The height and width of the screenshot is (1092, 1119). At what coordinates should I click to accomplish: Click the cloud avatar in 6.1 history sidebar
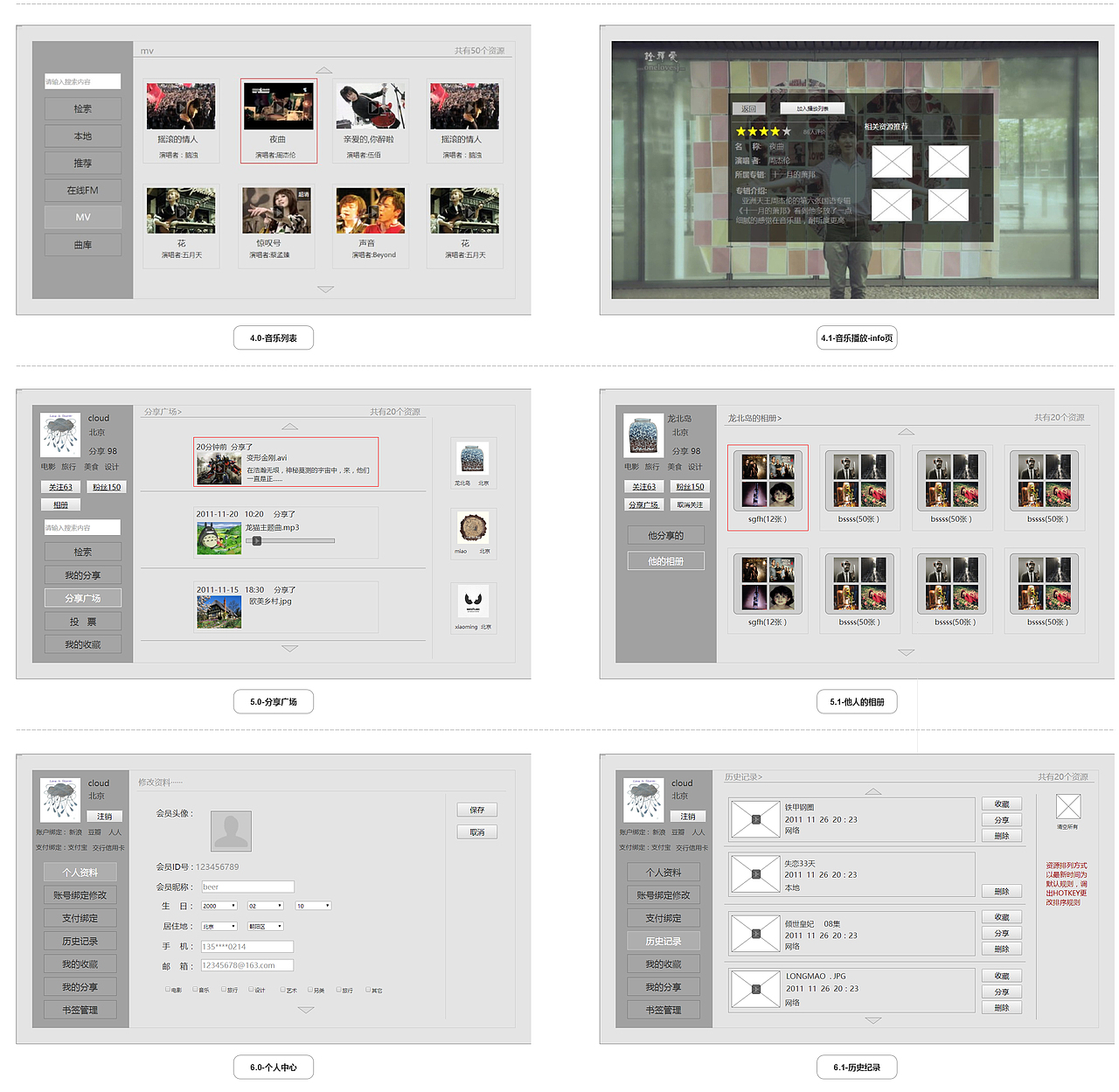coord(644,799)
